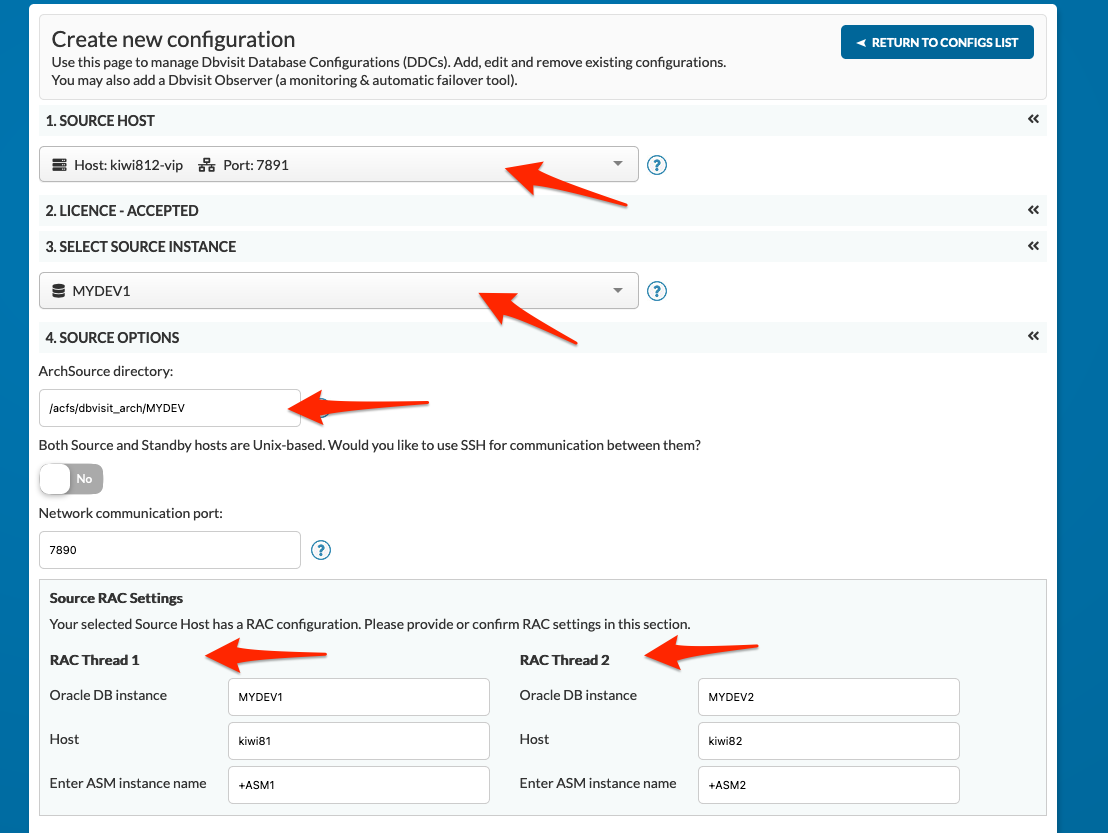This screenshot has height=833, width=1108.
Task: Open the Source Host dropdown
Action: [x=338, y=165]
